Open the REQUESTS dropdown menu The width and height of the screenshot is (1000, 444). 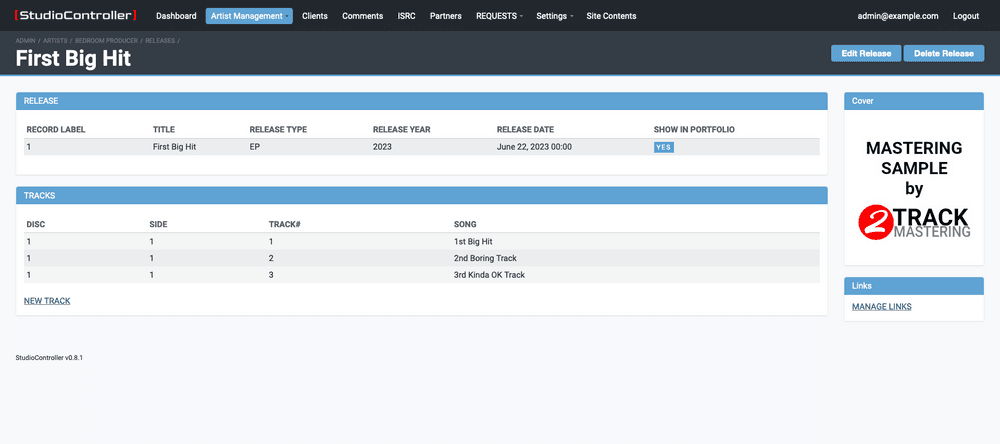(499, 16)
